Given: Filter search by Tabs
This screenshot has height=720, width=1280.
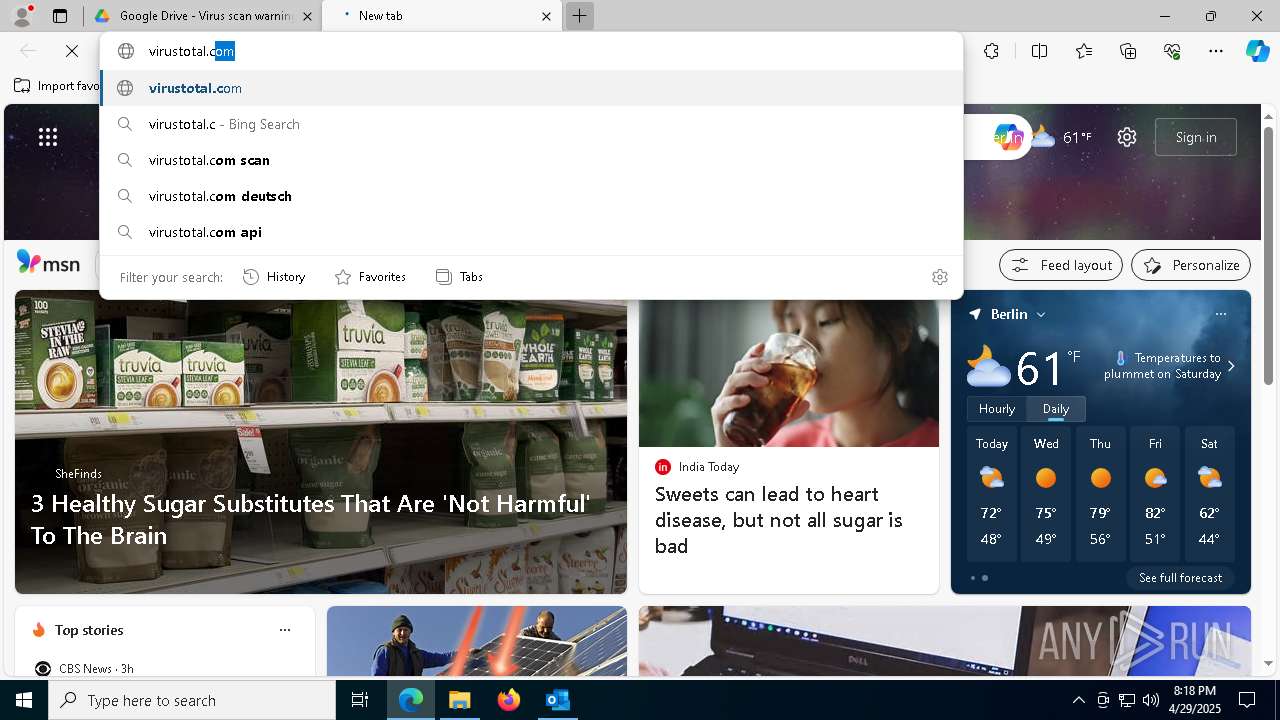Looking at the screenshot, I should [459, 277].
